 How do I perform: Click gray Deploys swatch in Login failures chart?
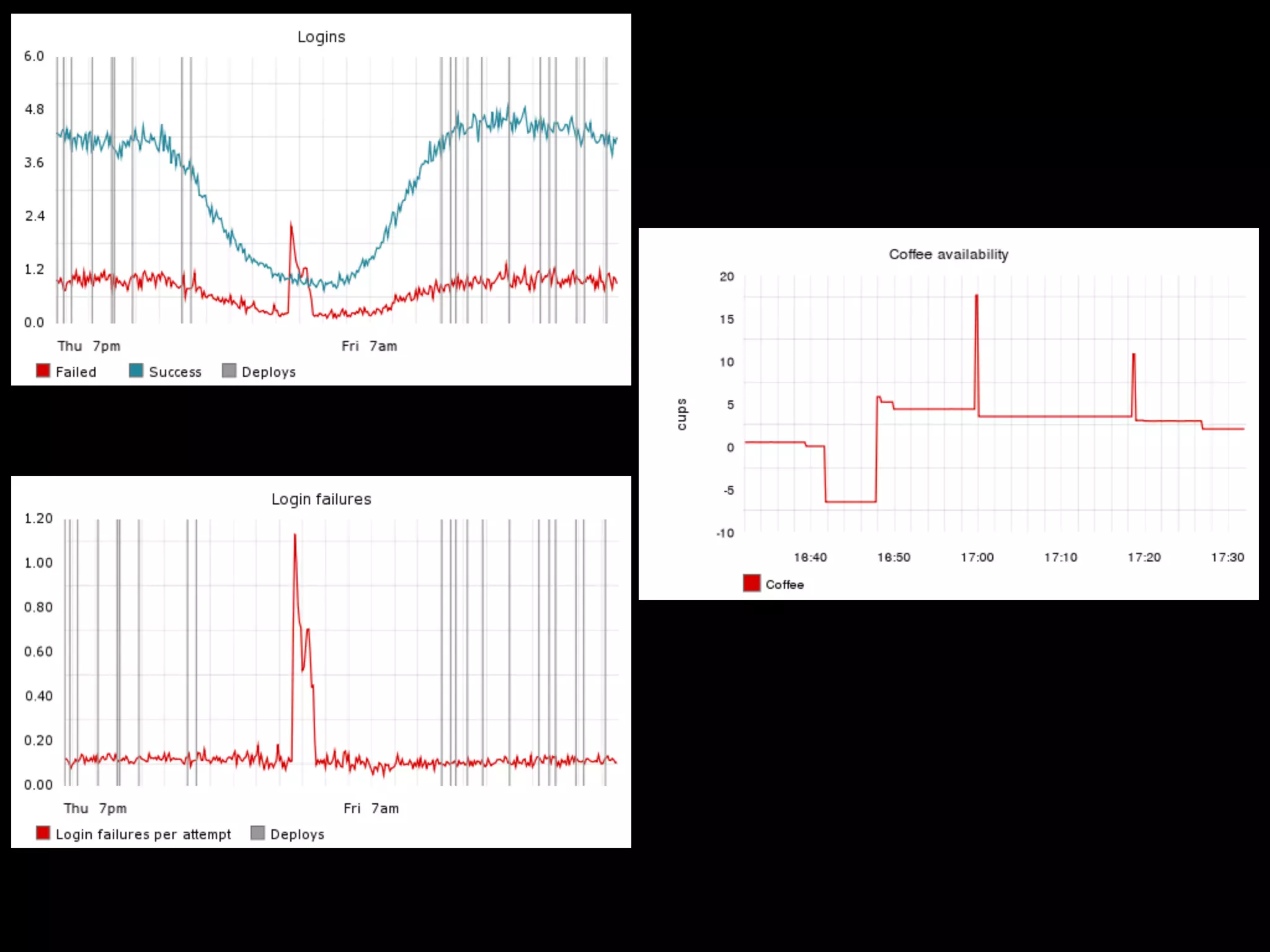(x=257, y=833)
